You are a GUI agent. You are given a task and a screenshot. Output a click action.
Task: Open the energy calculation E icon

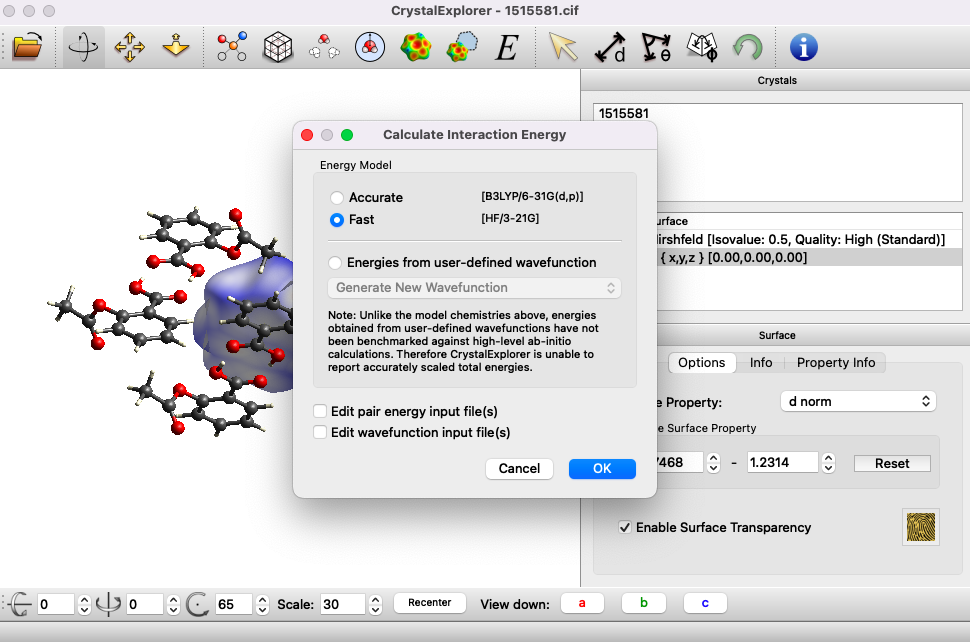[x=507, y=47]
